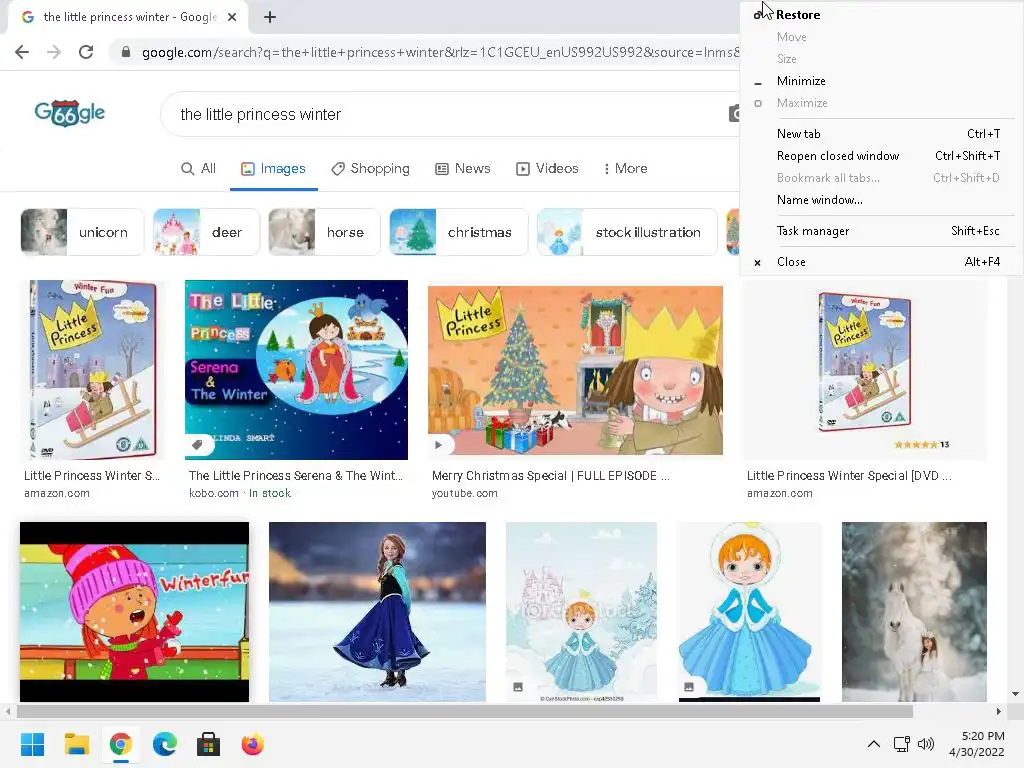Click the Google Route 66 doodle logo
1024x768 pixels.
[70, 113]
